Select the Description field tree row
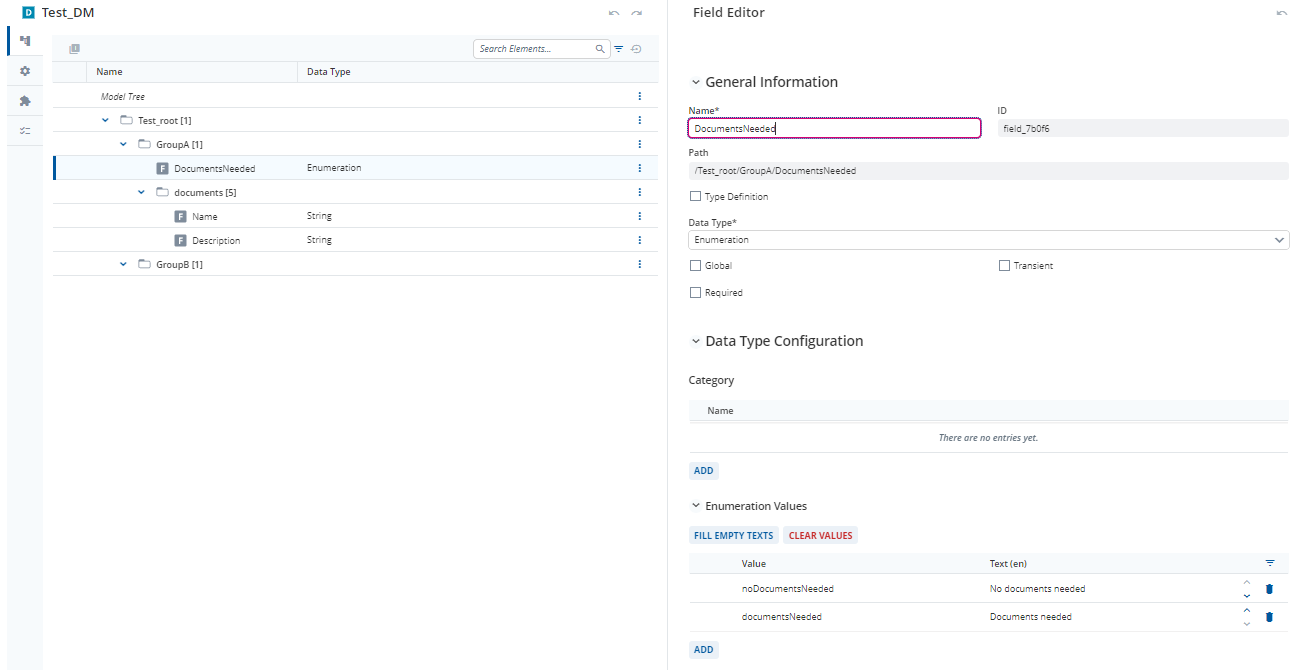The height and width of the screenshot is (670, 1299). (356, 240)
